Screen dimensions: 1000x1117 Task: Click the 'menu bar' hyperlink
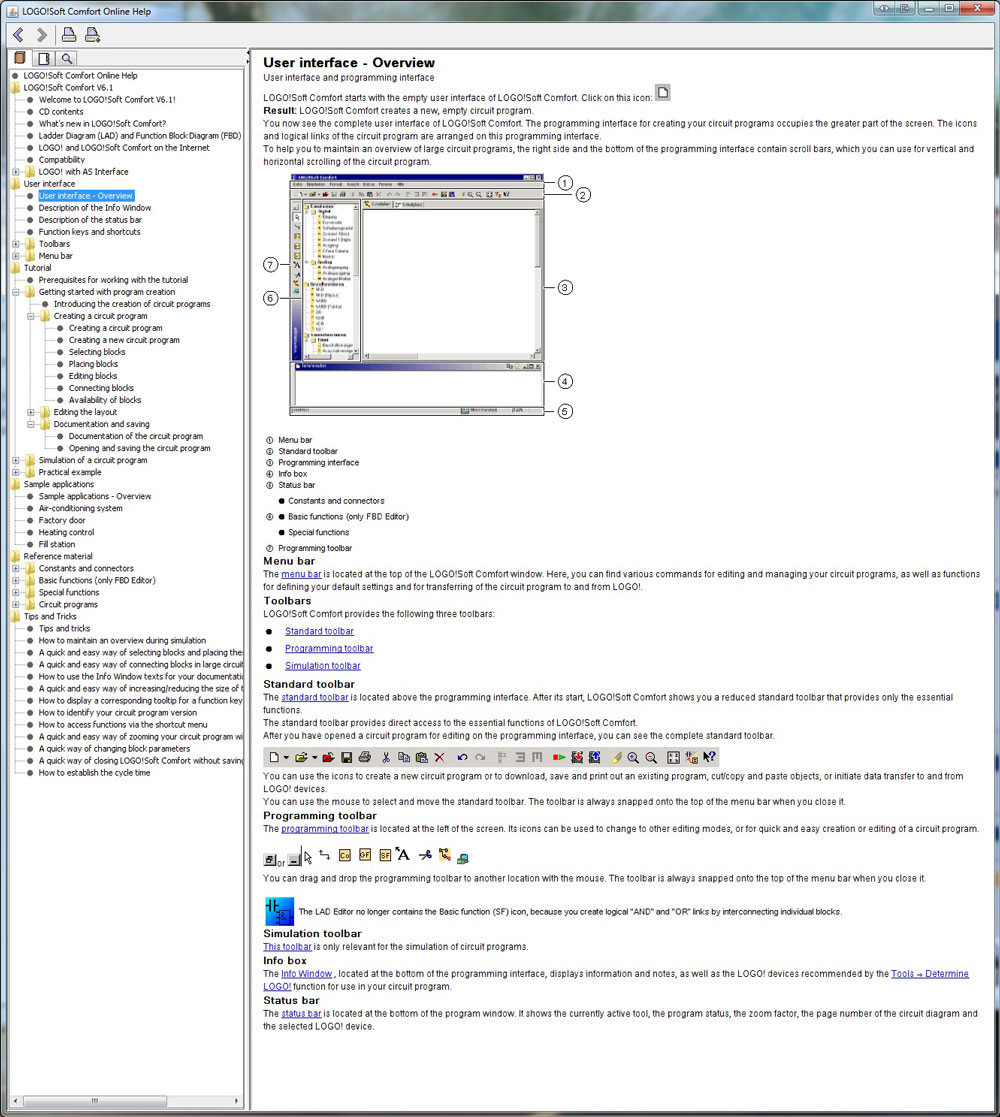click(301, 574)
